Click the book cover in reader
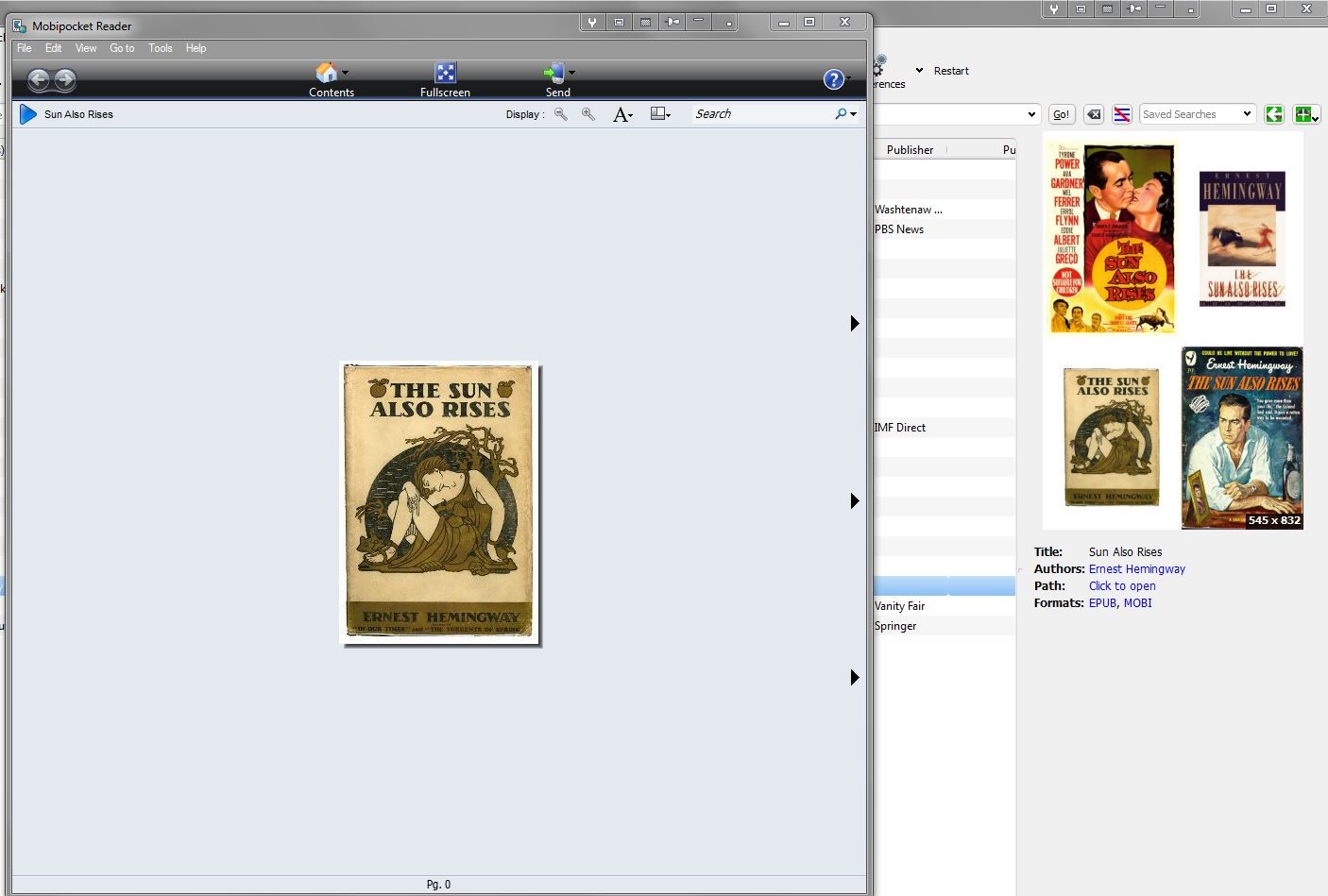The width and height of the screenshot is (1328, 896). pos(440,502)
